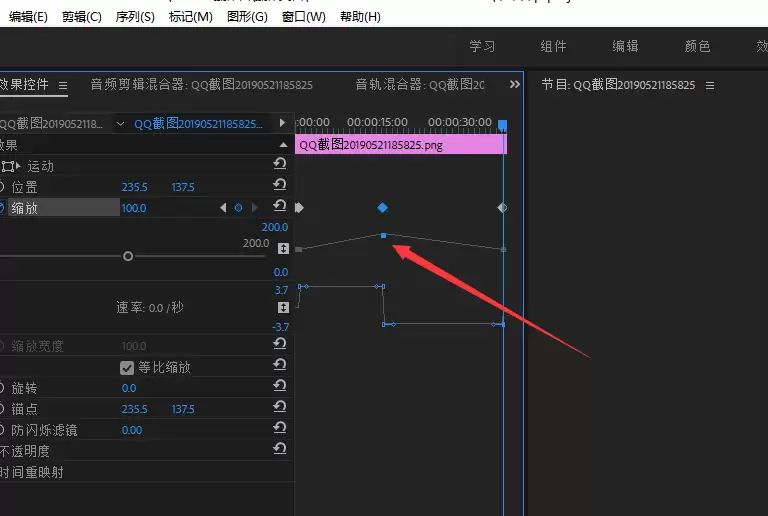Switch to the 颜色 workspace
Image resolution: width=768 pixels, height=516 pixels.
tap(697, 47)
